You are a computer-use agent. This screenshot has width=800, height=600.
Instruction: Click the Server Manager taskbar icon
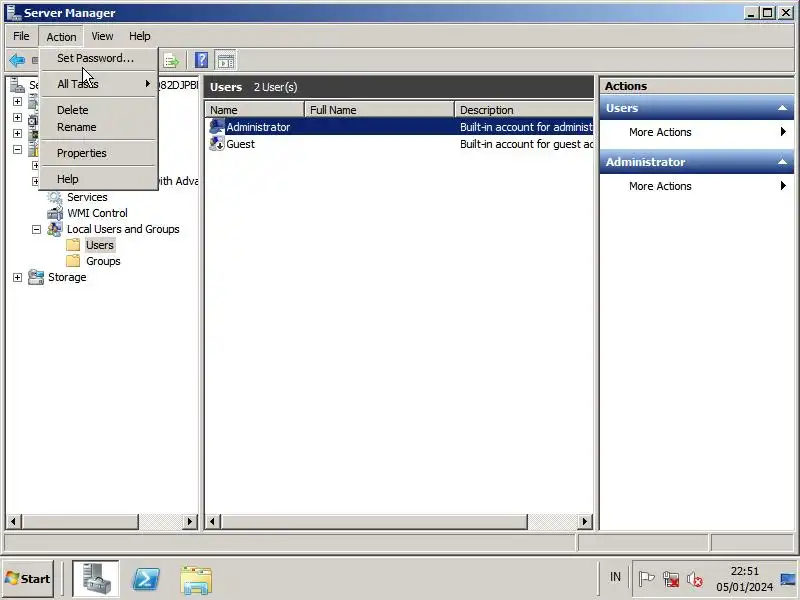95,578
